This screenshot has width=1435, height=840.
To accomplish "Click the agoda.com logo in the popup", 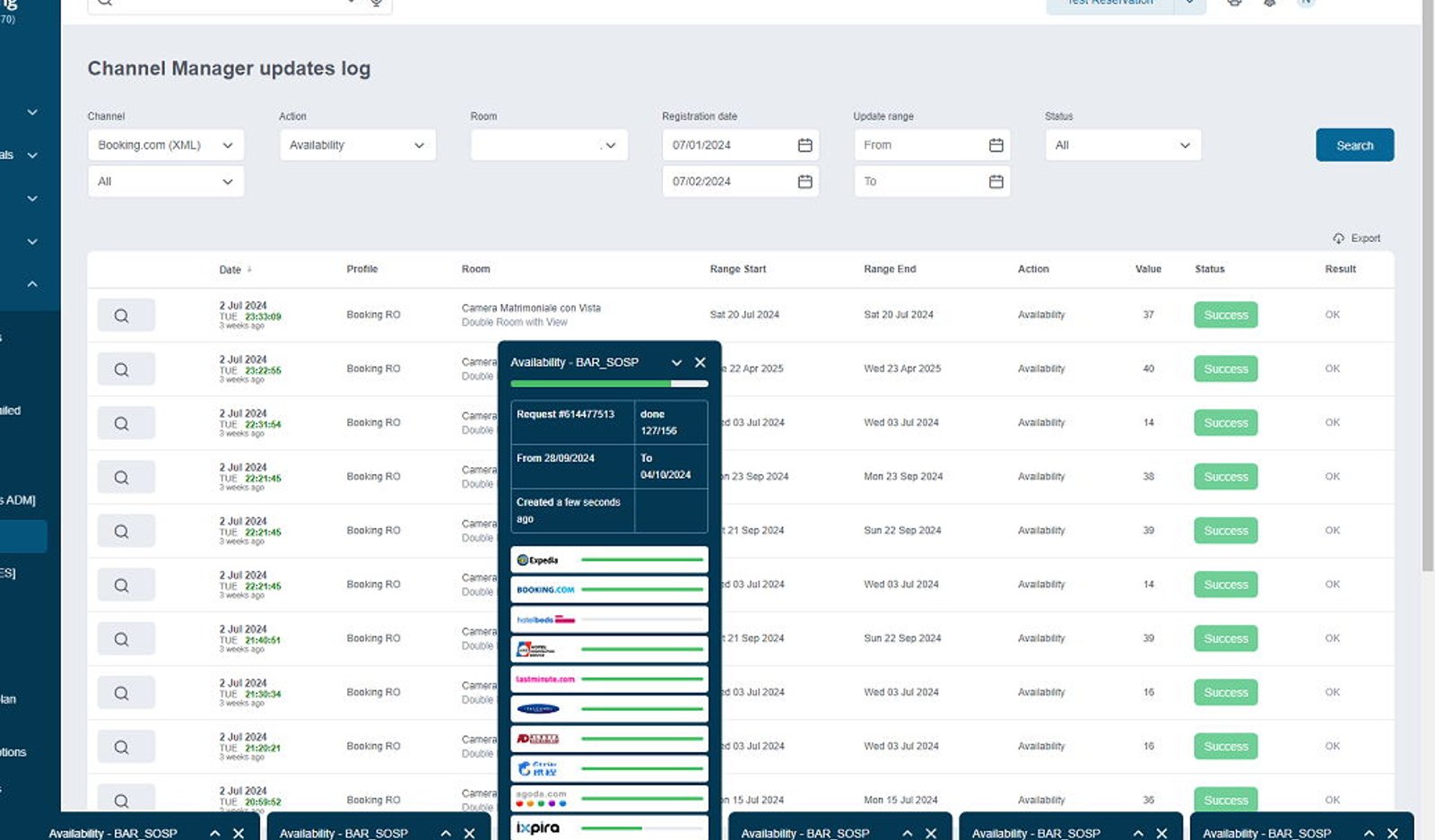I will coord(541,798).
